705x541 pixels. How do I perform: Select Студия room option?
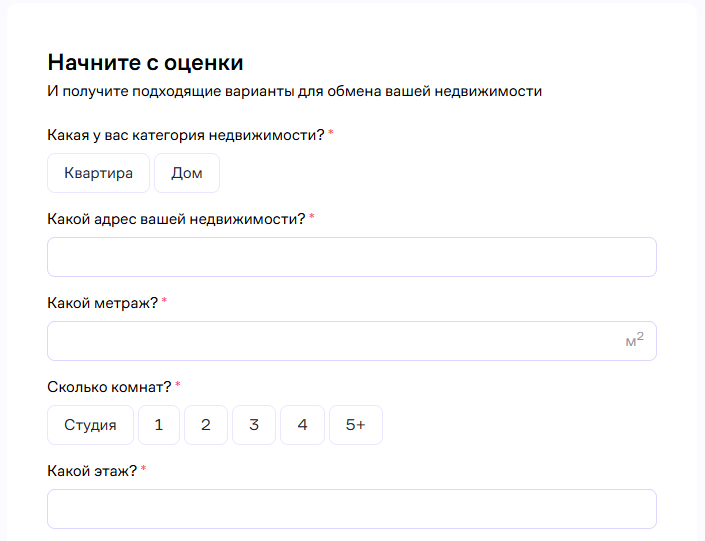pyautogui.click(x=90, y=425)
